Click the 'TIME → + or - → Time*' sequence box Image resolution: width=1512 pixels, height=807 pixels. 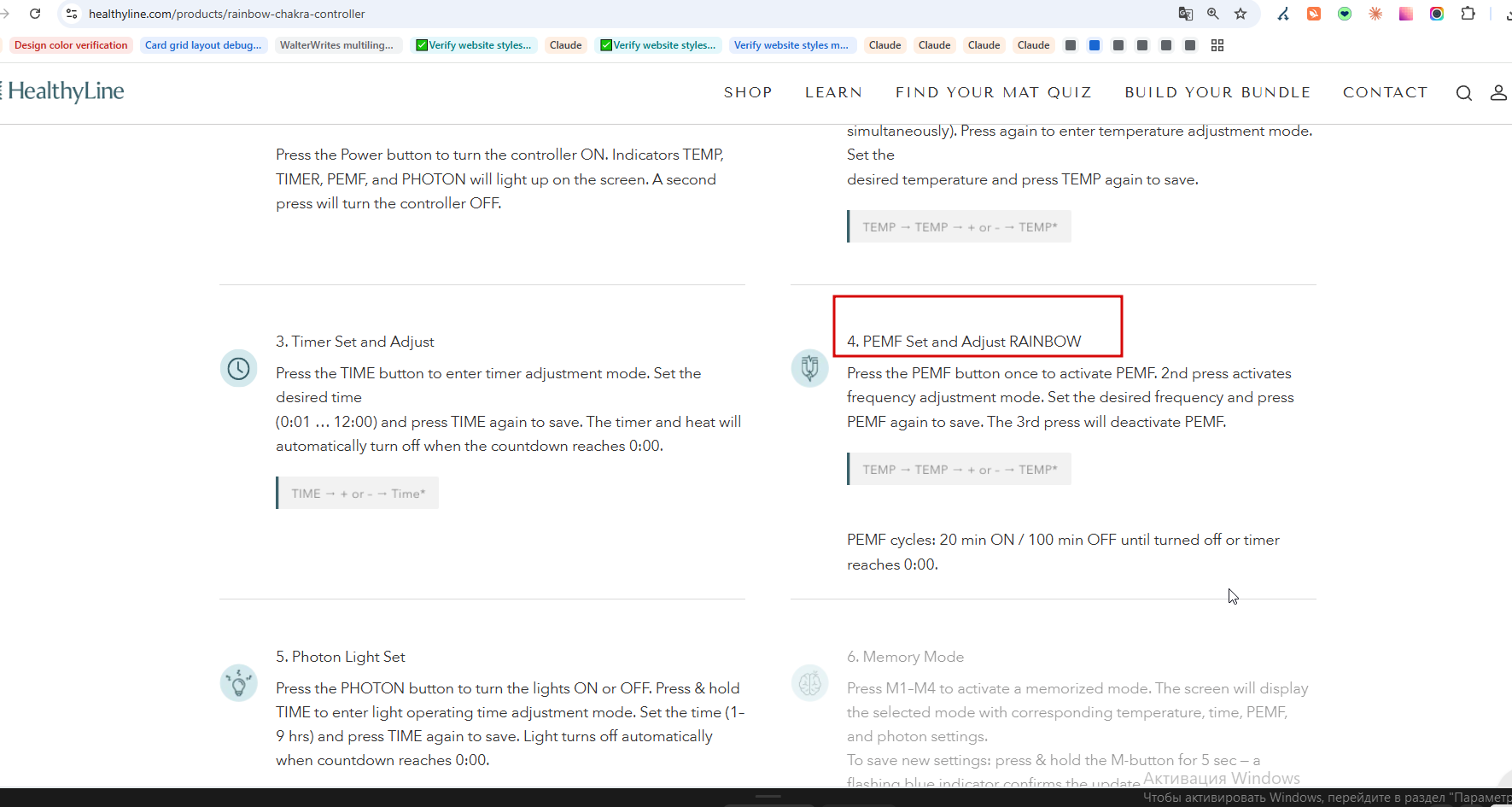click(358, 493)
